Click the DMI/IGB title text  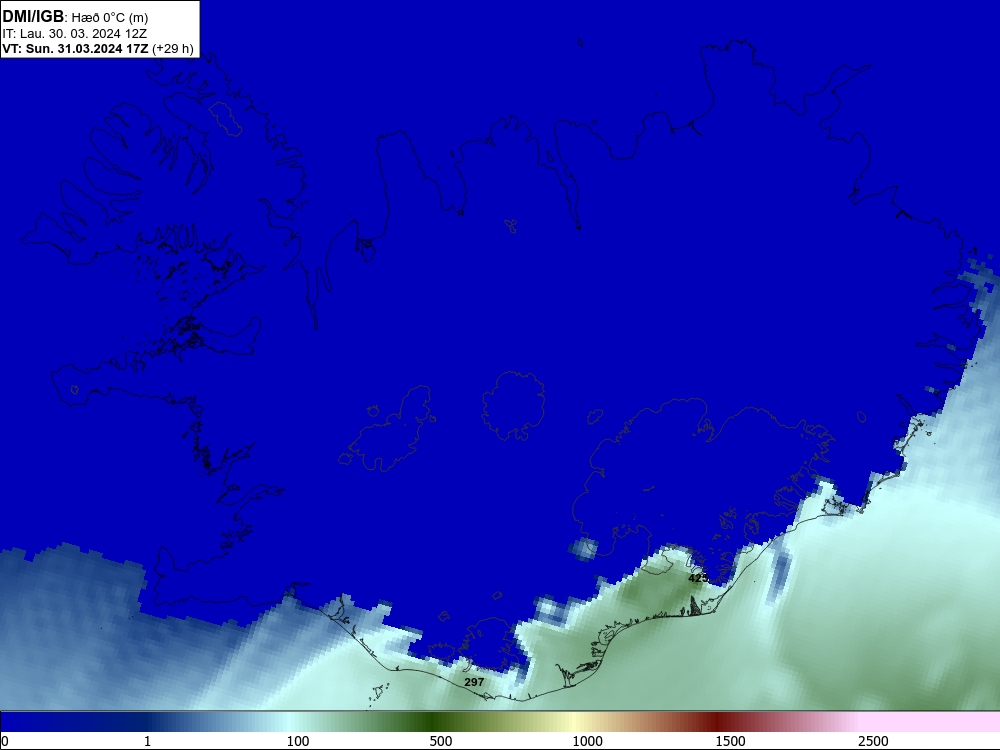click(x=33, y=17)
